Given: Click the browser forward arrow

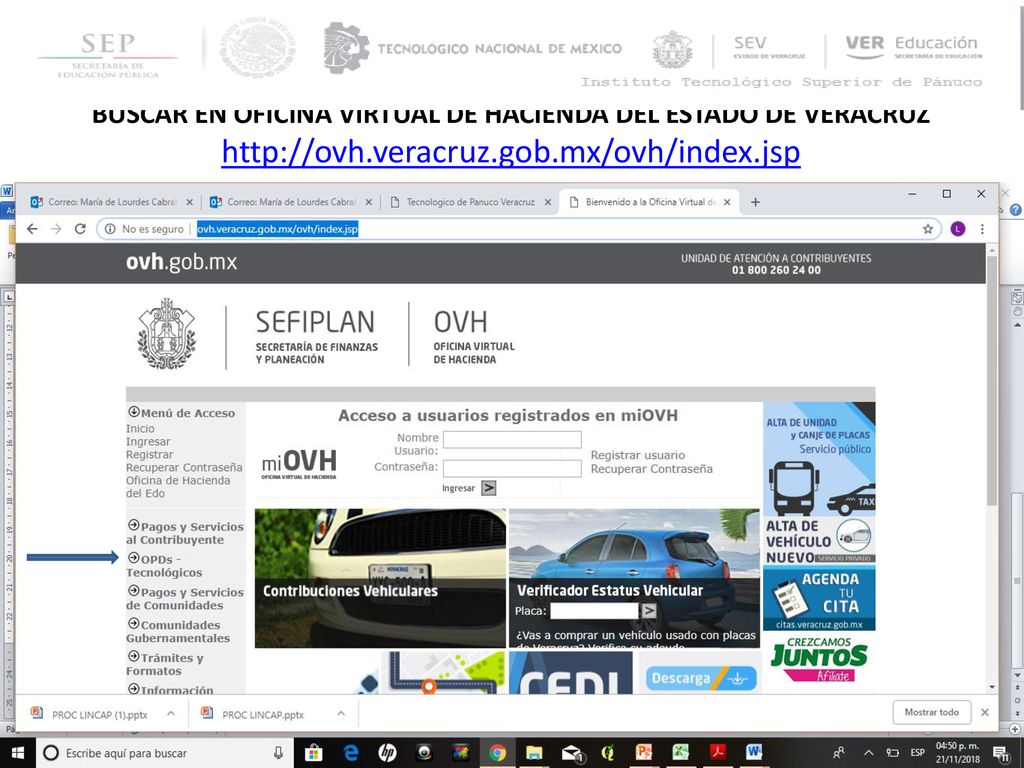Looking at the screenshot, I should click(56, 229).
